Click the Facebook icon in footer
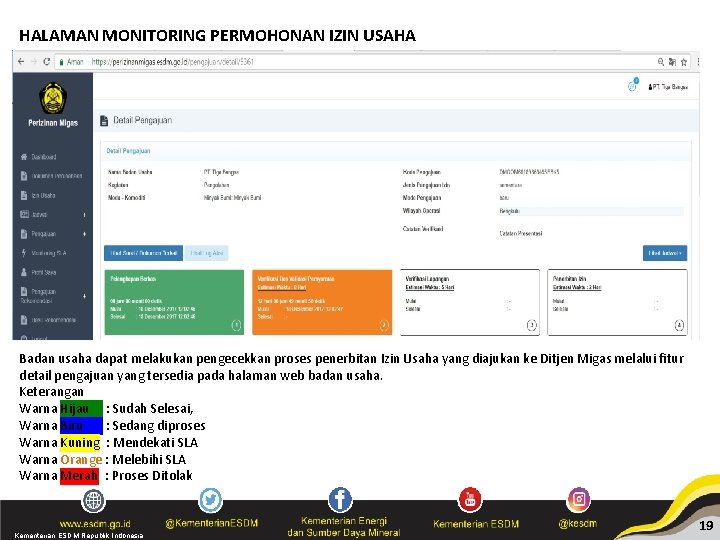Image resolution: width=720 pixels, height=540 pixels. [x=340, y=499]
